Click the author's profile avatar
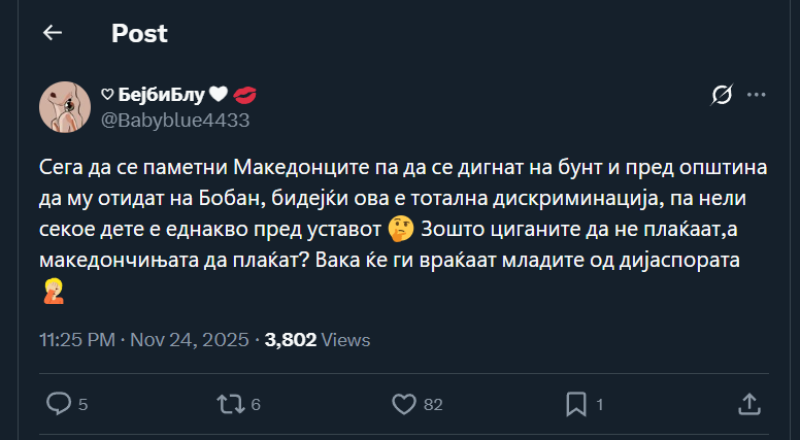This screenshot has height=440, width=800. click(66, 107)
